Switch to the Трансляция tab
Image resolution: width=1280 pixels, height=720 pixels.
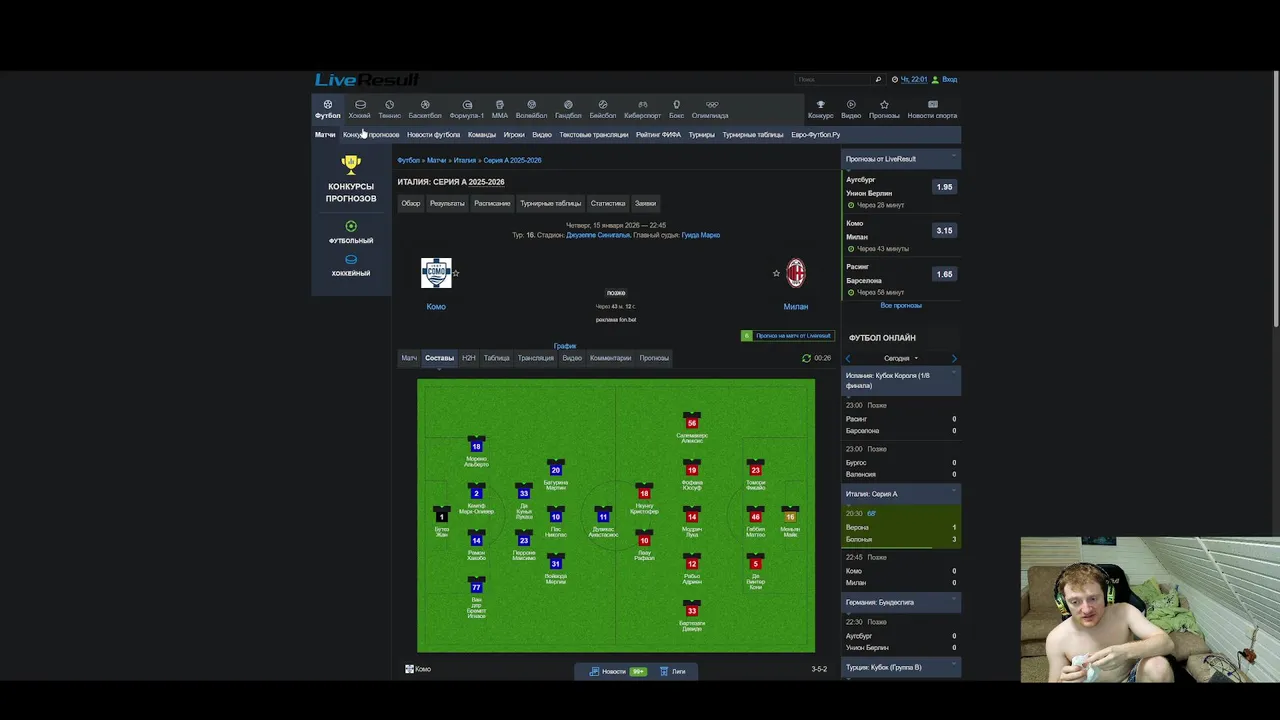click(536, 358)
